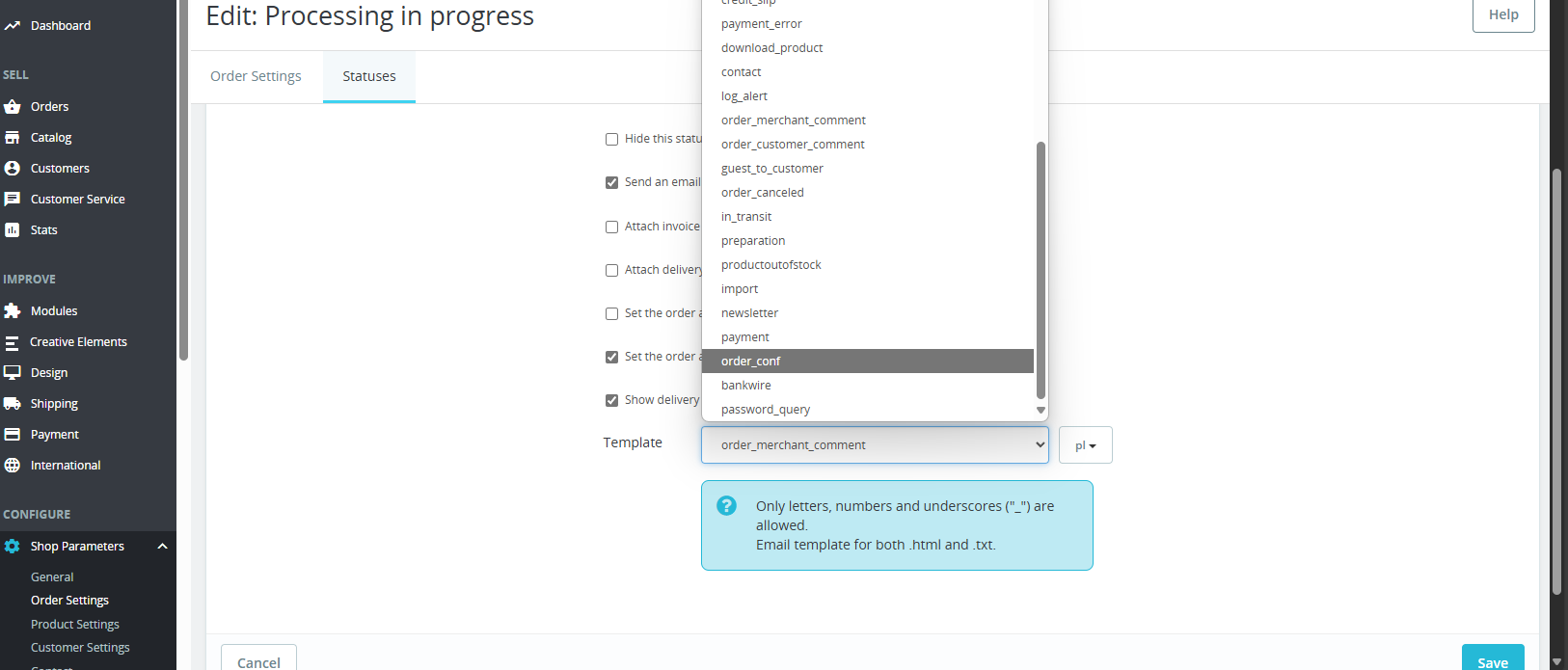
Task: Click the Customer Service chat icon
Action: (13, 200)
